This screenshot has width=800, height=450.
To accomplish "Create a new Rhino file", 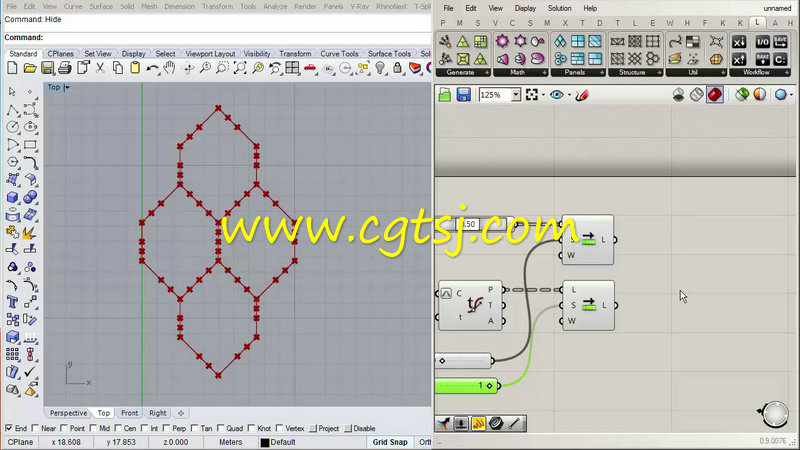I will (12, 68).
